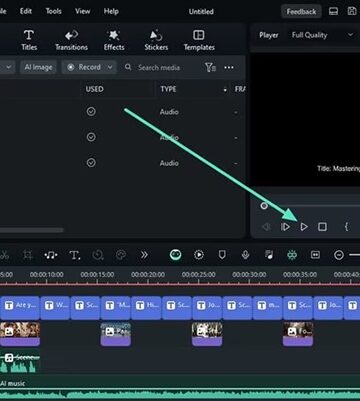This screenshot has height=401, width=360.
Task: Open the Edit menu
Action: point(26,11)
